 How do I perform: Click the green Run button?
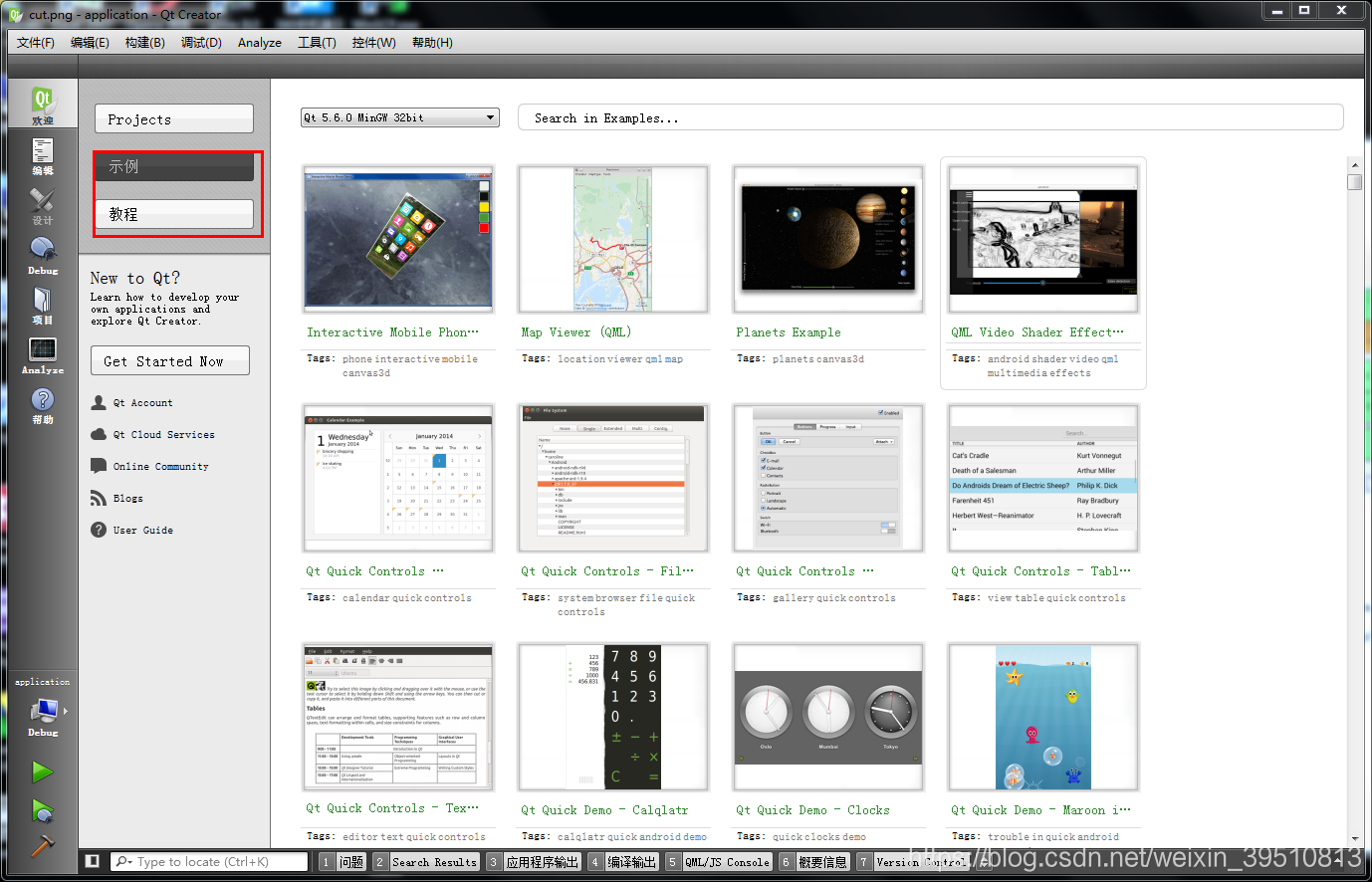tap(43, 772)
